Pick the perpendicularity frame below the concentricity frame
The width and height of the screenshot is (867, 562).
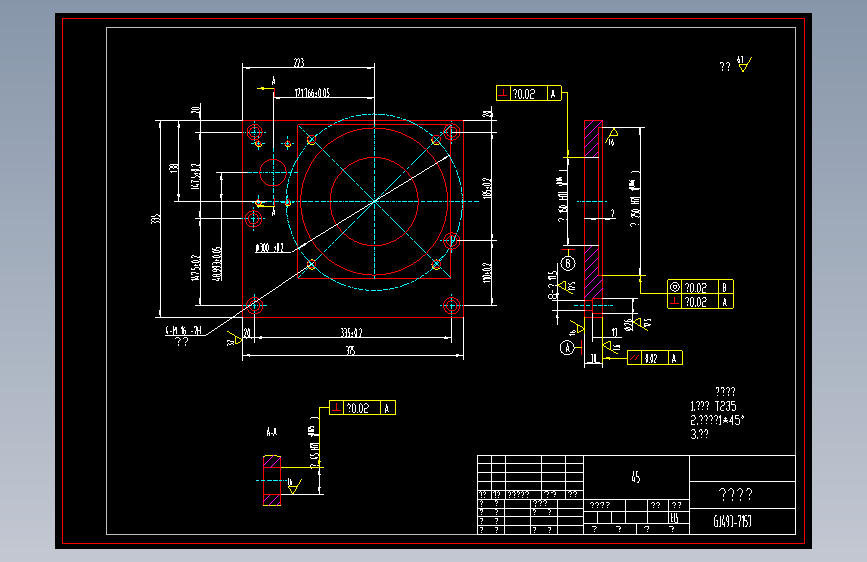[x=700, y=301]
